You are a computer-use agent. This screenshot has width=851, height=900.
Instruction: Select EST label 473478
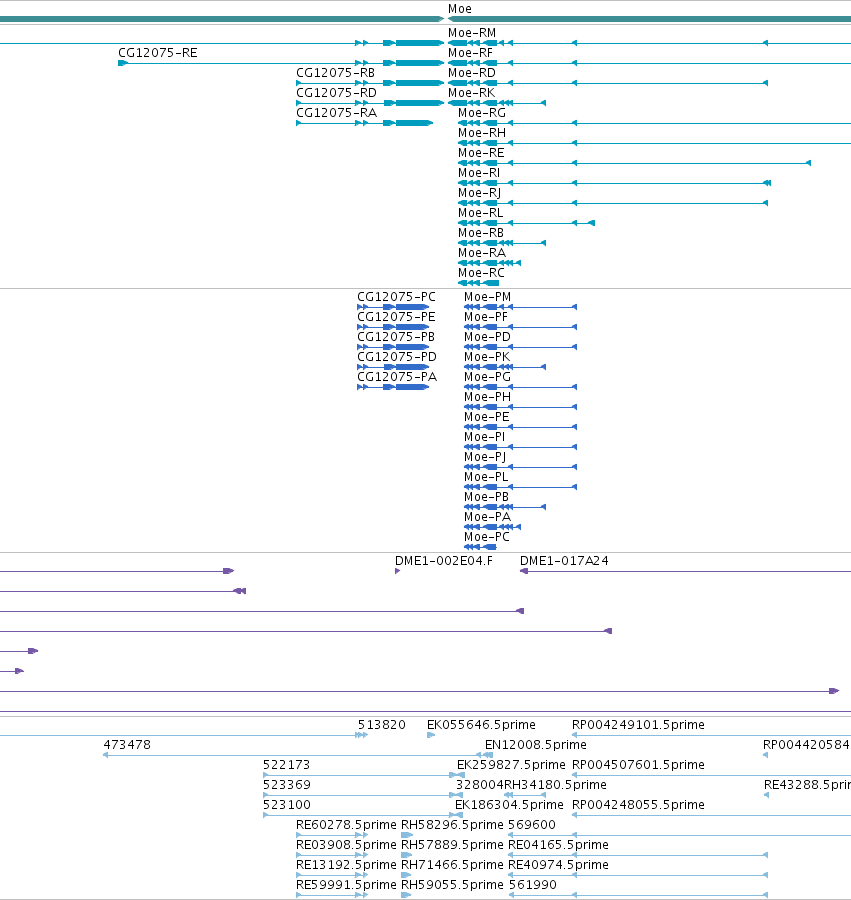click(127, 745)
